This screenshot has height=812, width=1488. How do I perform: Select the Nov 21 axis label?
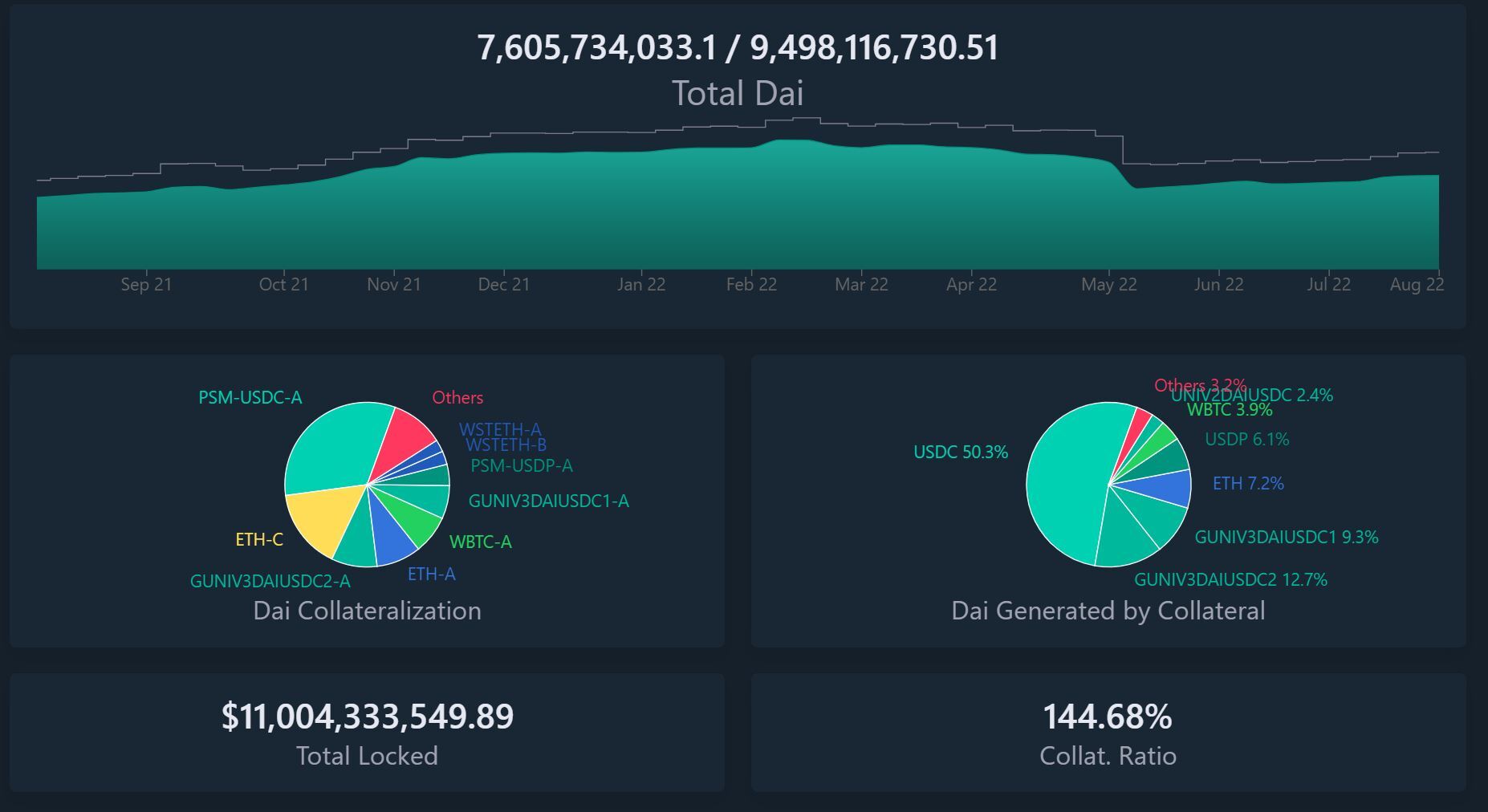pyautogui.click(x=393, y=284)
